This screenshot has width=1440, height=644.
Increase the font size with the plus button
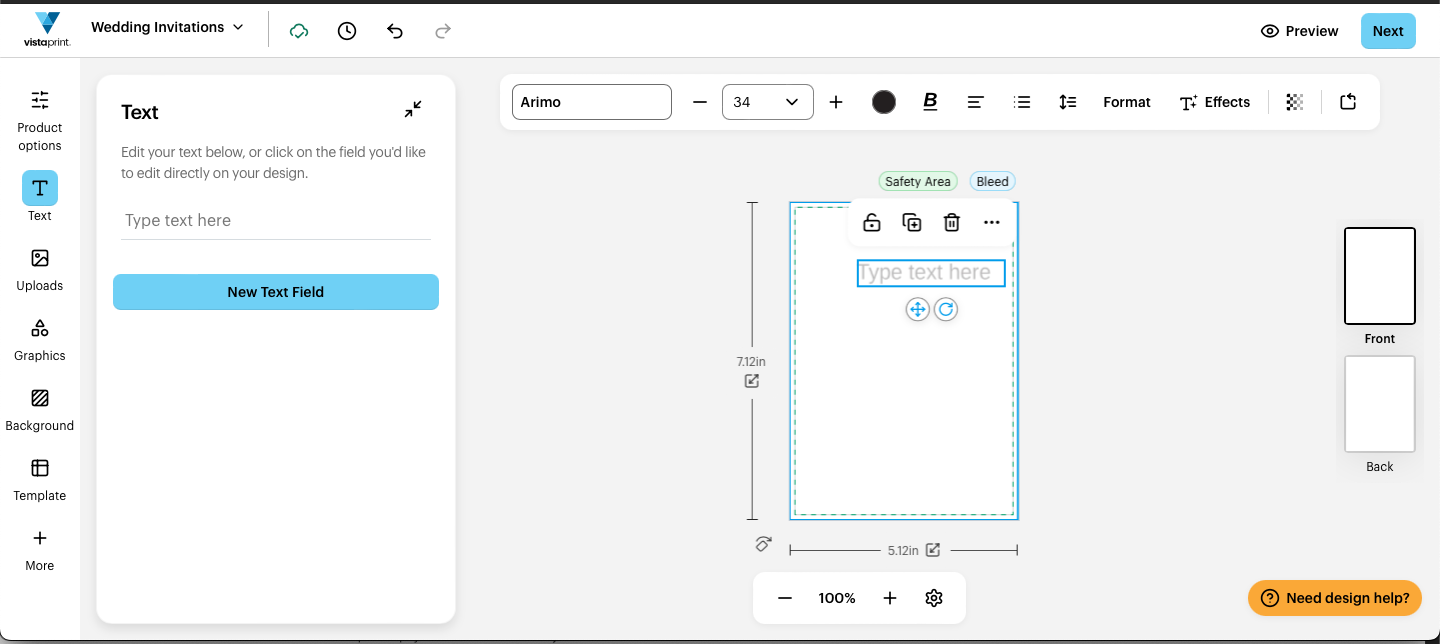click(x=836, y=102)
